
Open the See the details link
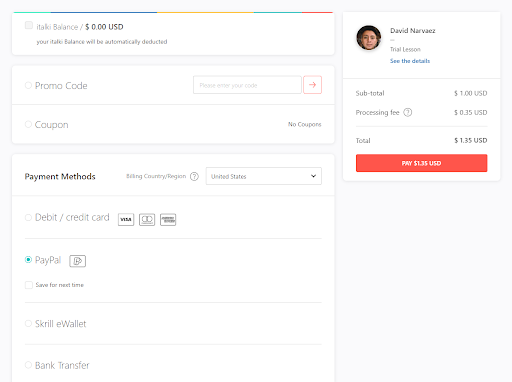(x=410, y=61)
